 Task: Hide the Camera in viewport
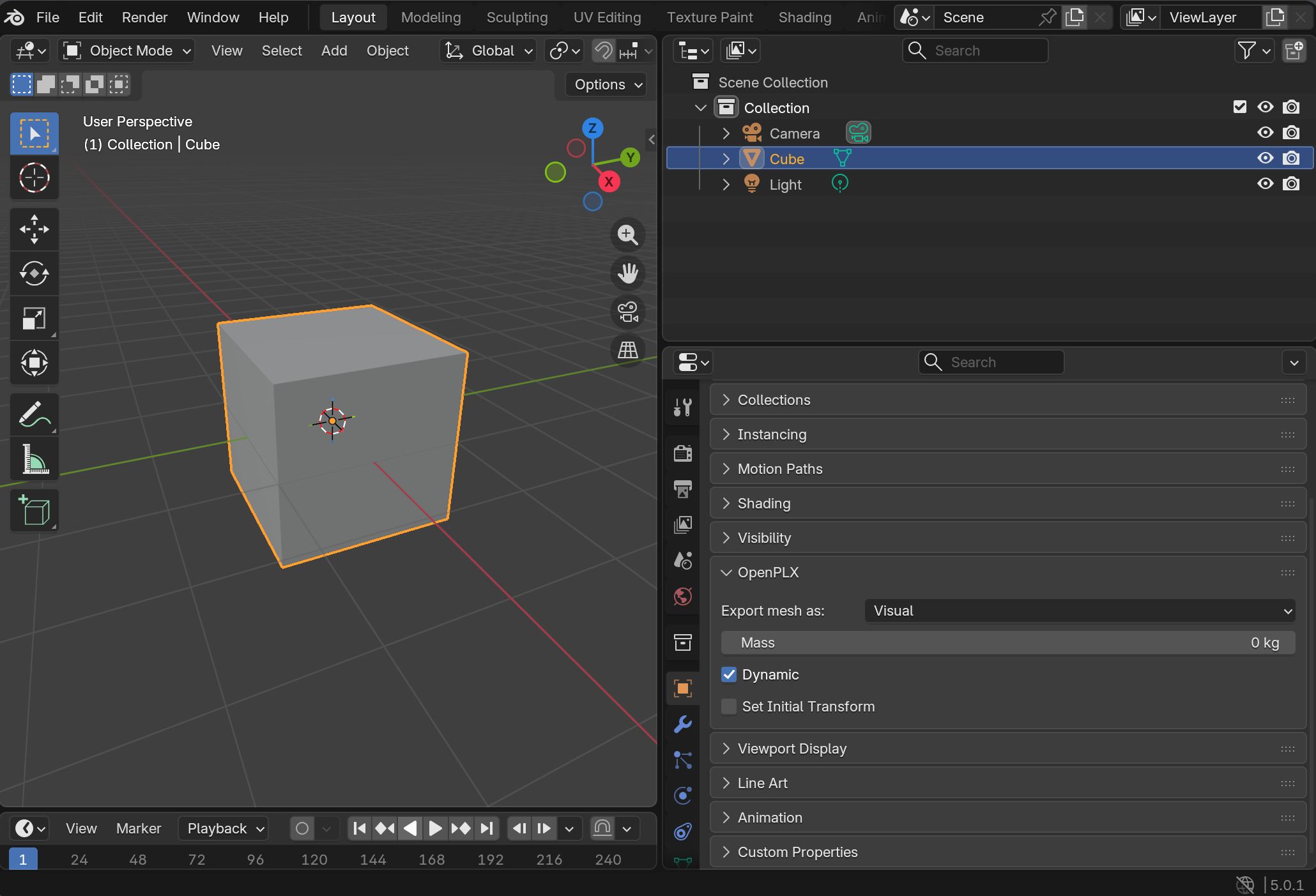1266,133
